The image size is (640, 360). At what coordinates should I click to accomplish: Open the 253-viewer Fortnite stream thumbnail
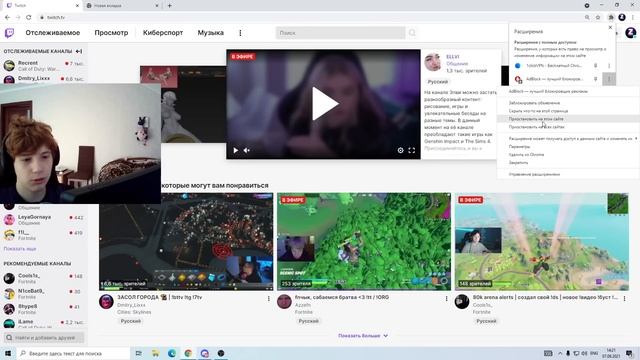364,242
